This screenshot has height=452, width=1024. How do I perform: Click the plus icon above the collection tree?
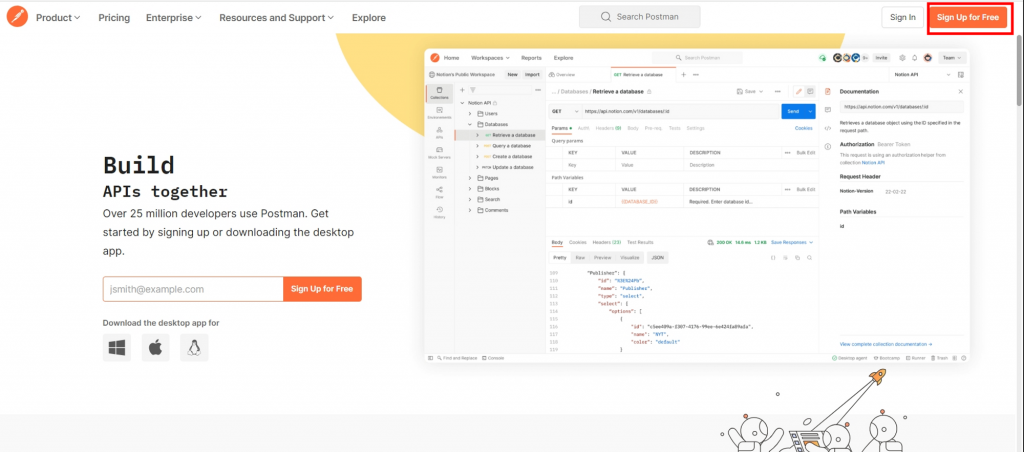click(x=462, y=90)
